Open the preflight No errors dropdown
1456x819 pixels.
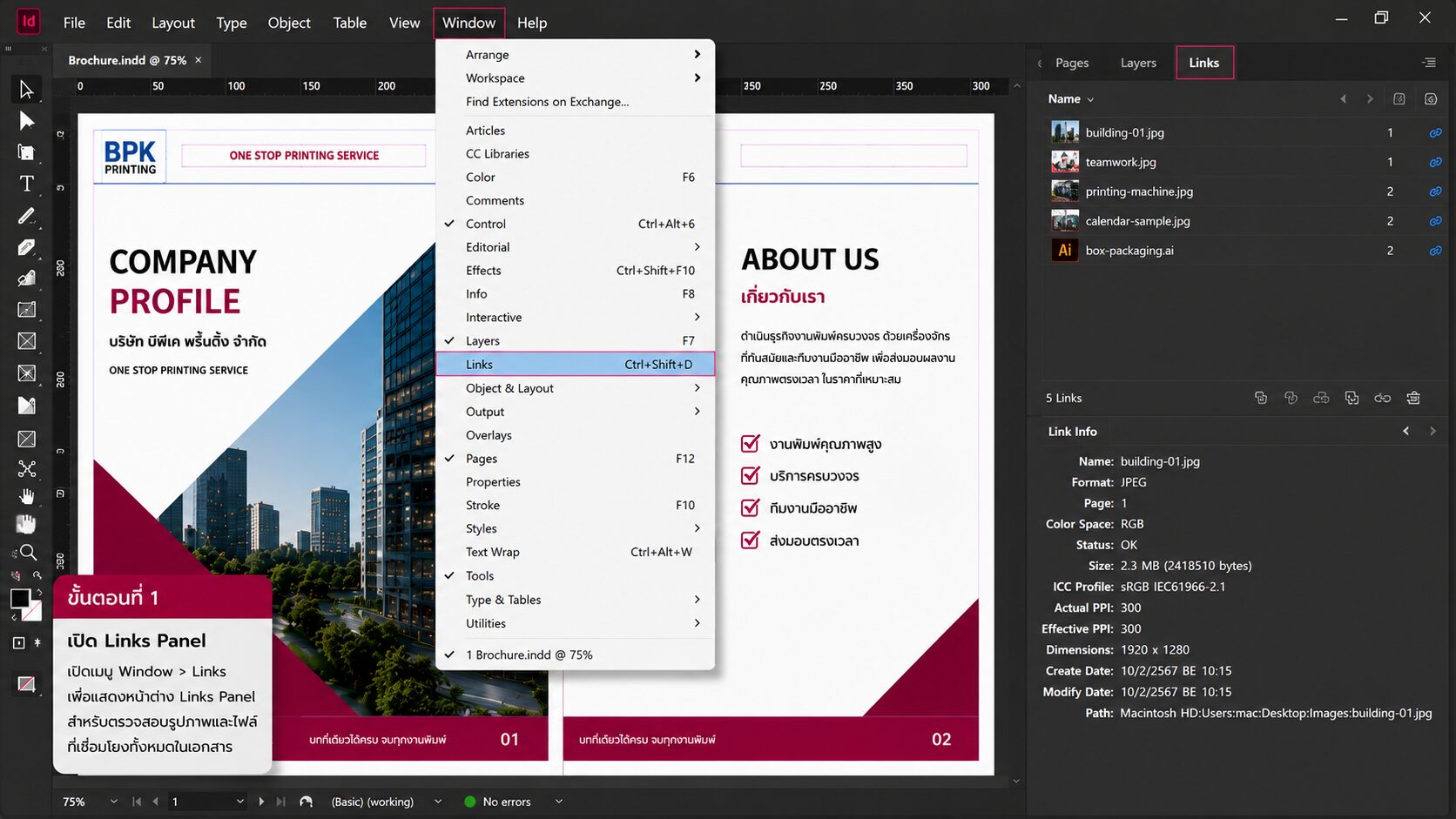(x=558, y=802)
